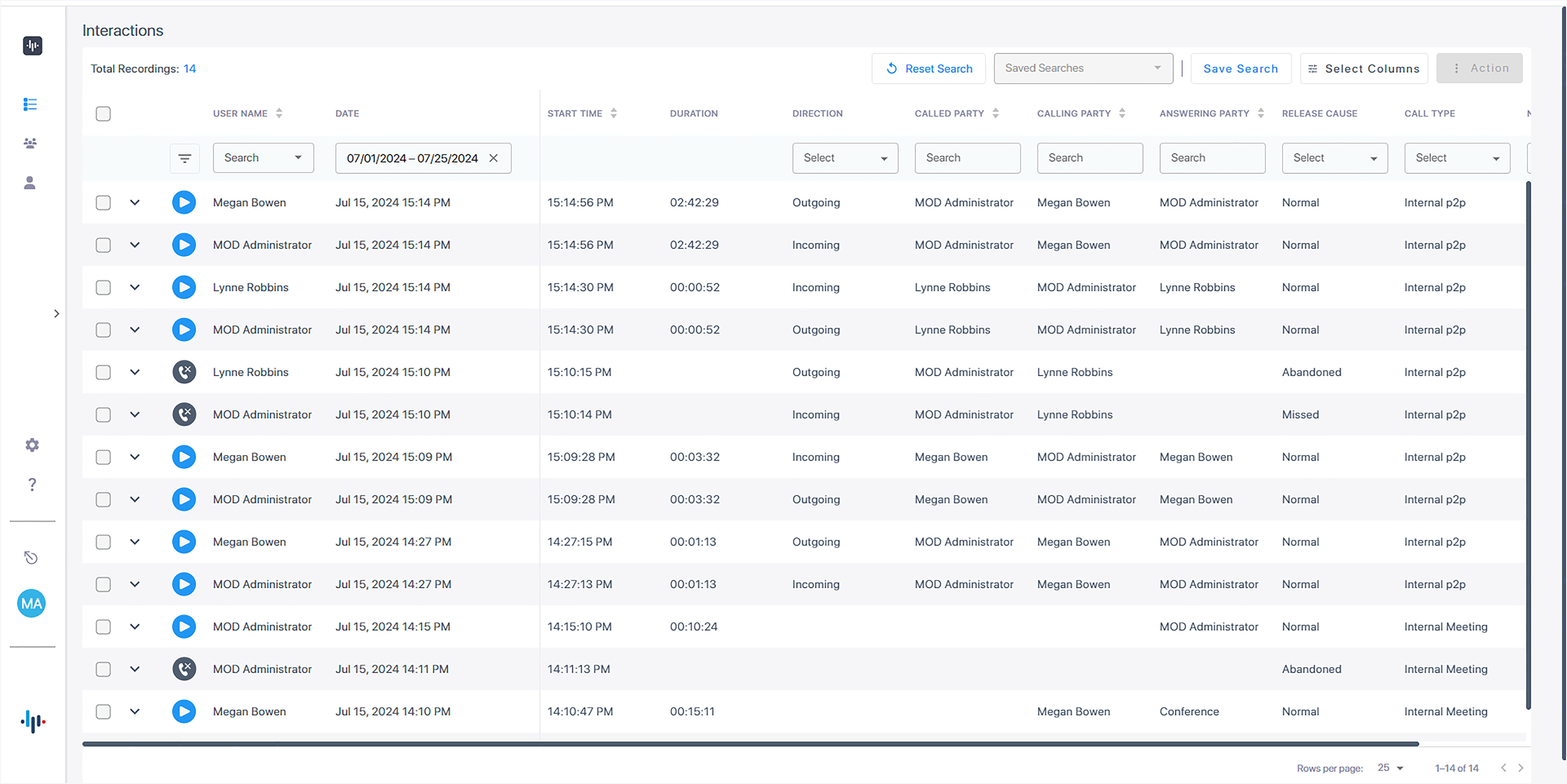Click abandoned call icon for Lynne Robbins
Screen dimensions: 1567x784
coord(184,372)
